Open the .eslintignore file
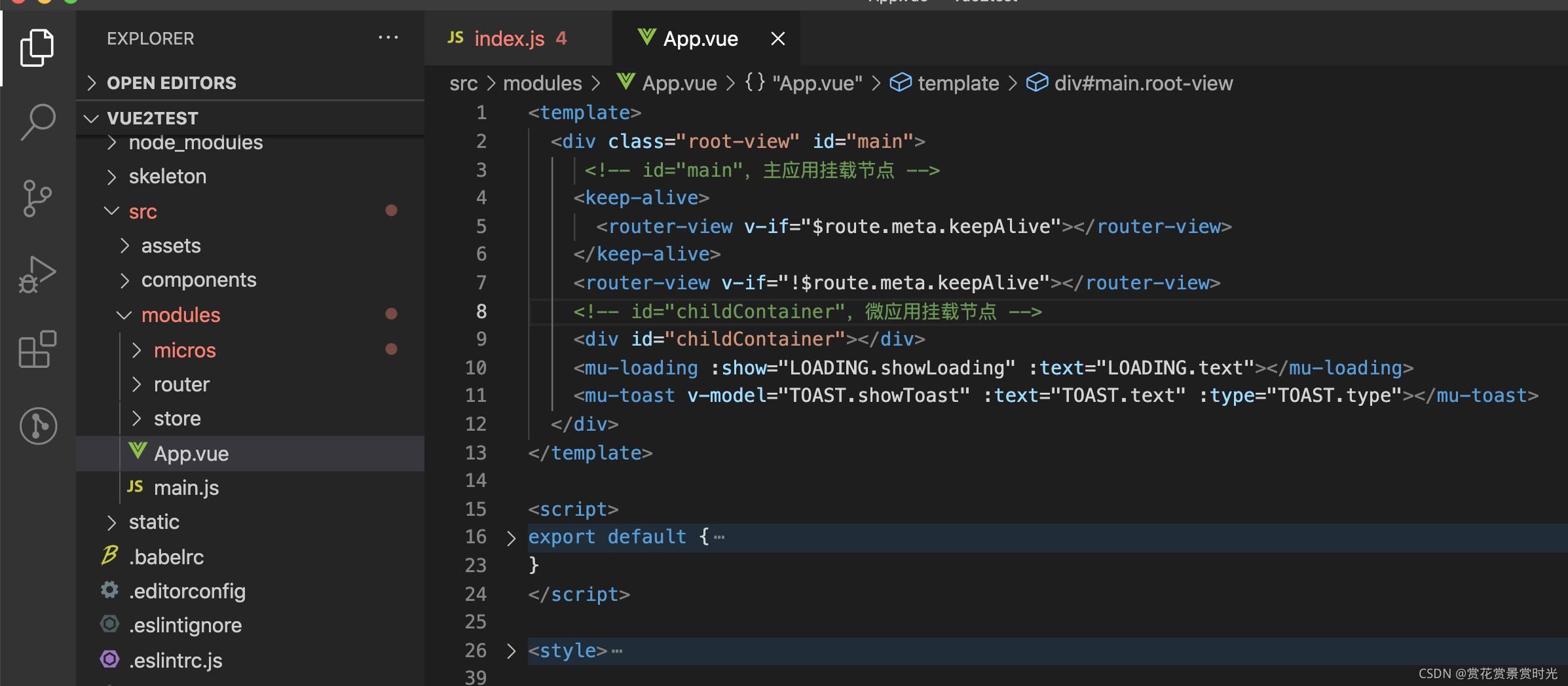This screenshot has height=686, width=1568. (x=250, y=626)
